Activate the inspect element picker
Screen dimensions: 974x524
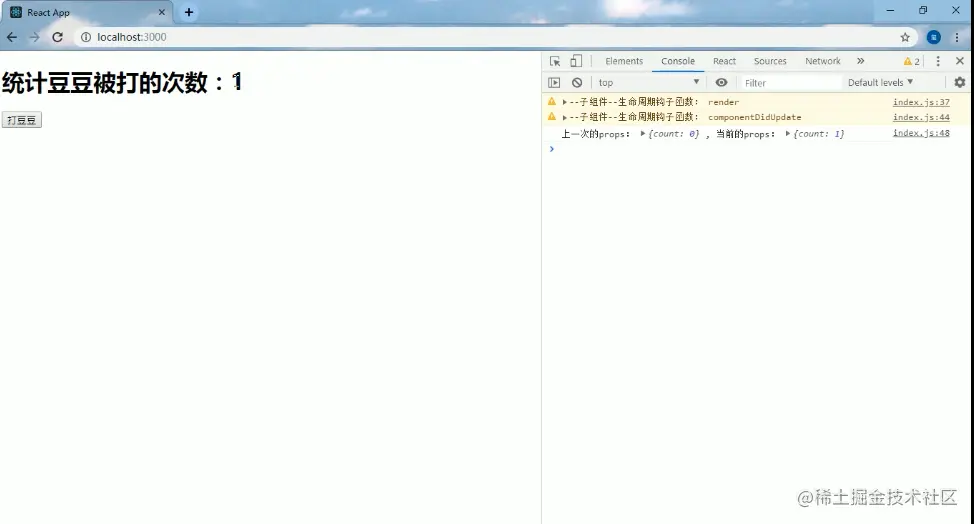coord(555,61)
